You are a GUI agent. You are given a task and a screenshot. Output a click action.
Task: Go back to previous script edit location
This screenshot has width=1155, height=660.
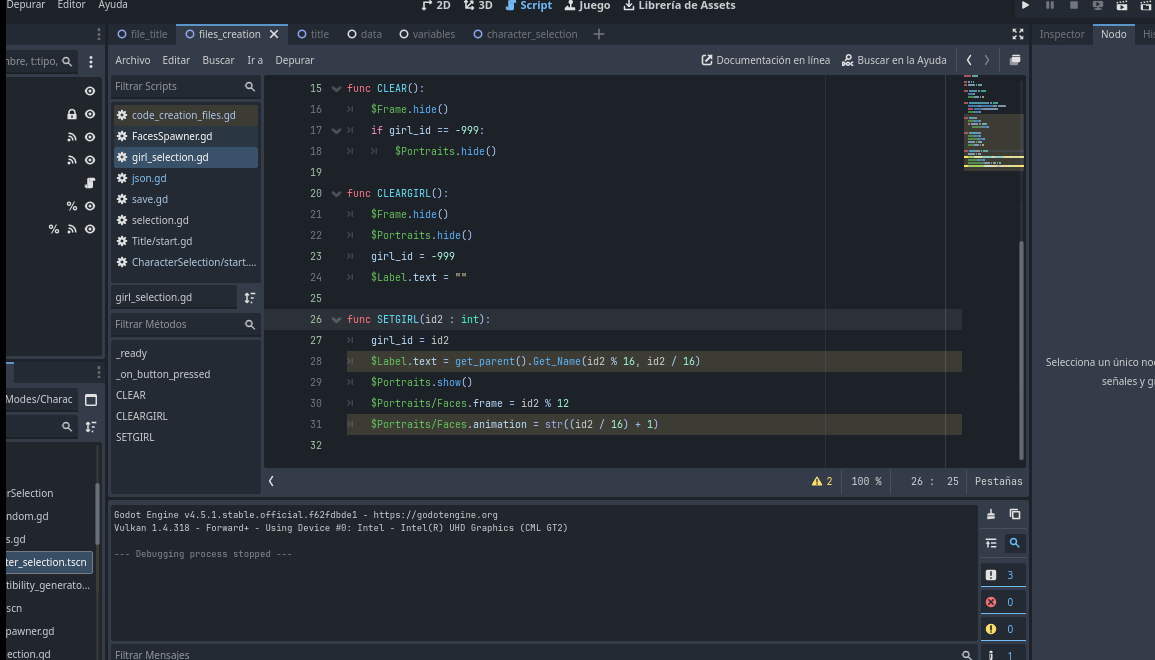[x=969, y=60]
